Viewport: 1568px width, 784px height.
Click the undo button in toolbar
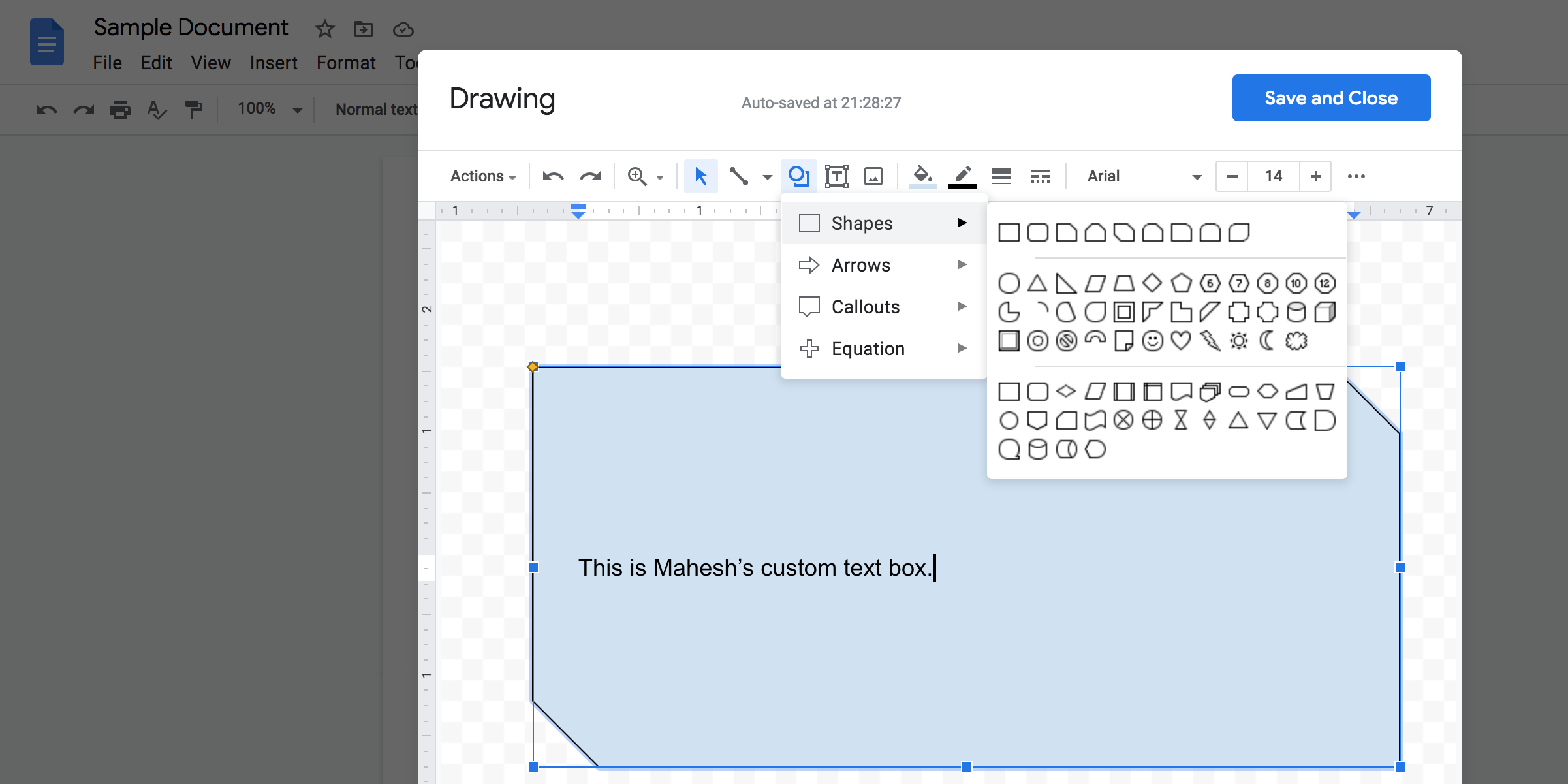(x=553, y=176)
